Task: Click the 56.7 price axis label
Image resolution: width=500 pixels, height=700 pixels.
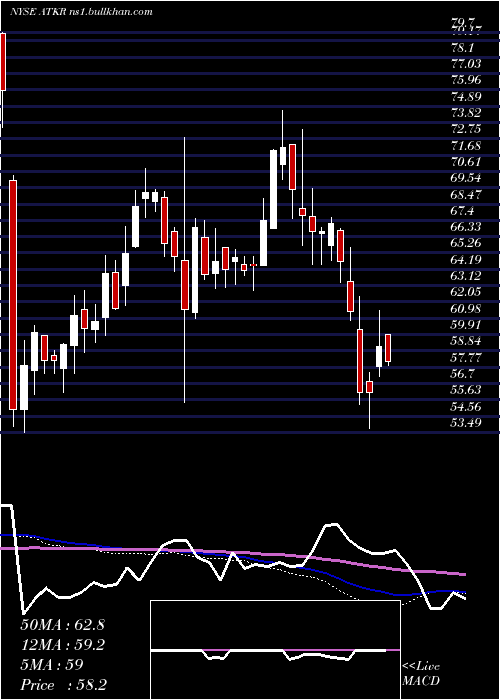Action: point(464,374)
